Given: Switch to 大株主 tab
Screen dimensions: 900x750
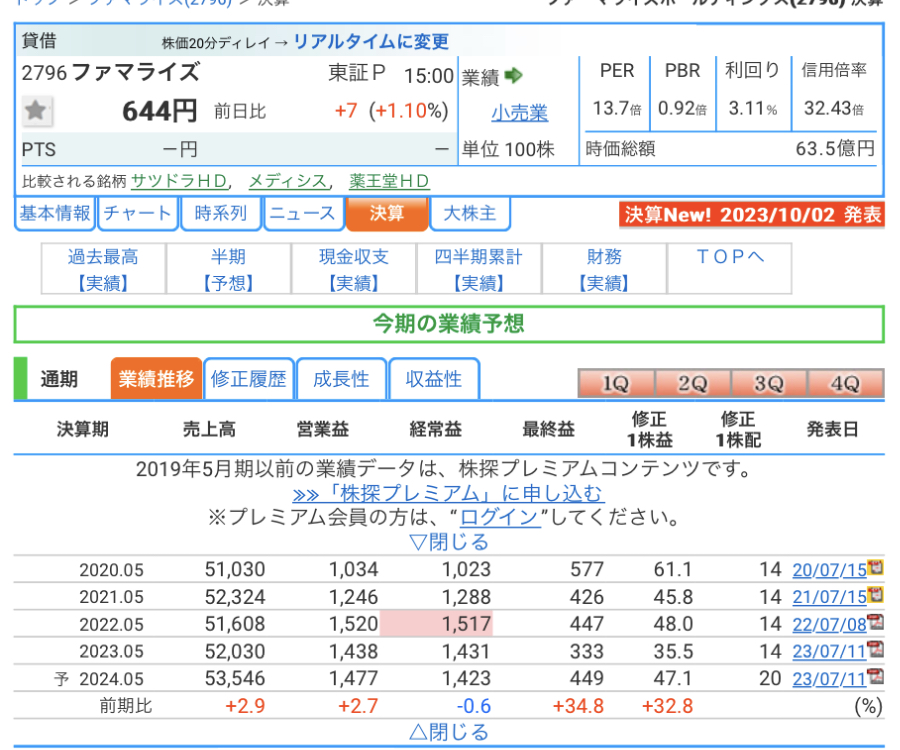Looking at the screenshot, I should [x=470, y=213].
